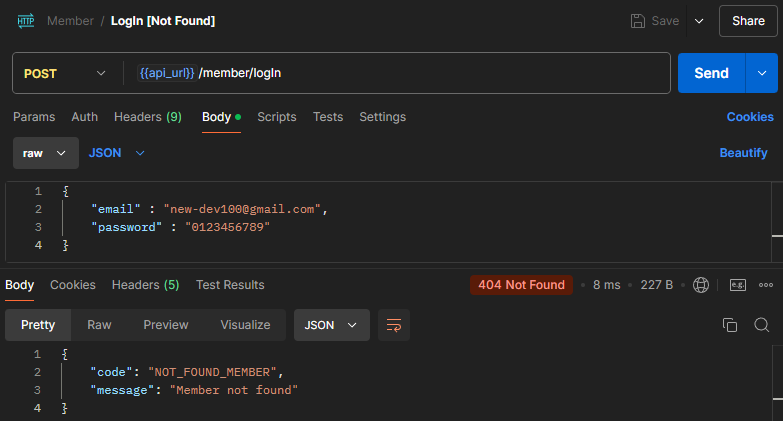
Task: Select the Pretty response view
Action: point(38,325)
